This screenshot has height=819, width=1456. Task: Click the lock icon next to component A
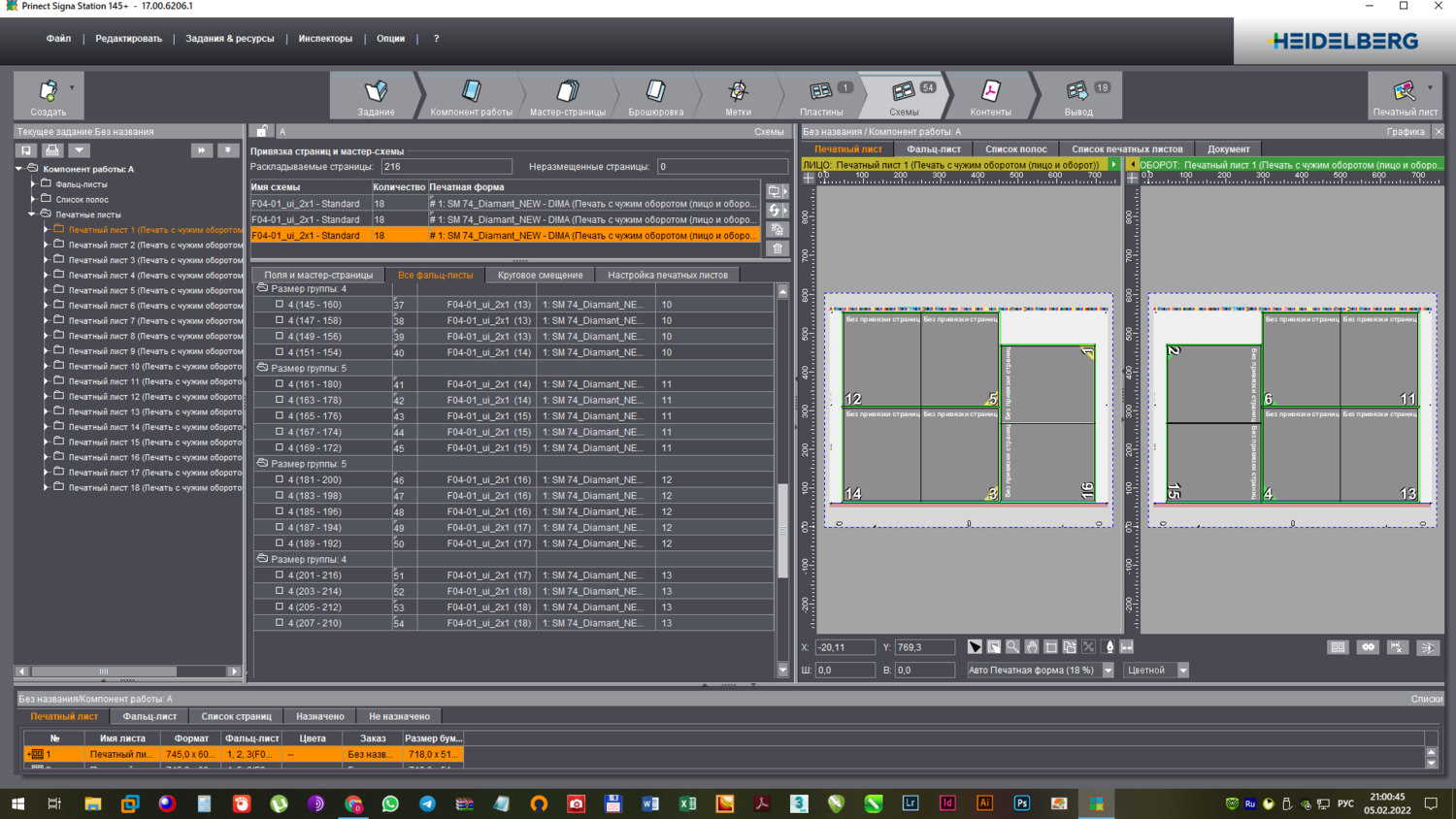click(x=262, y=131)
